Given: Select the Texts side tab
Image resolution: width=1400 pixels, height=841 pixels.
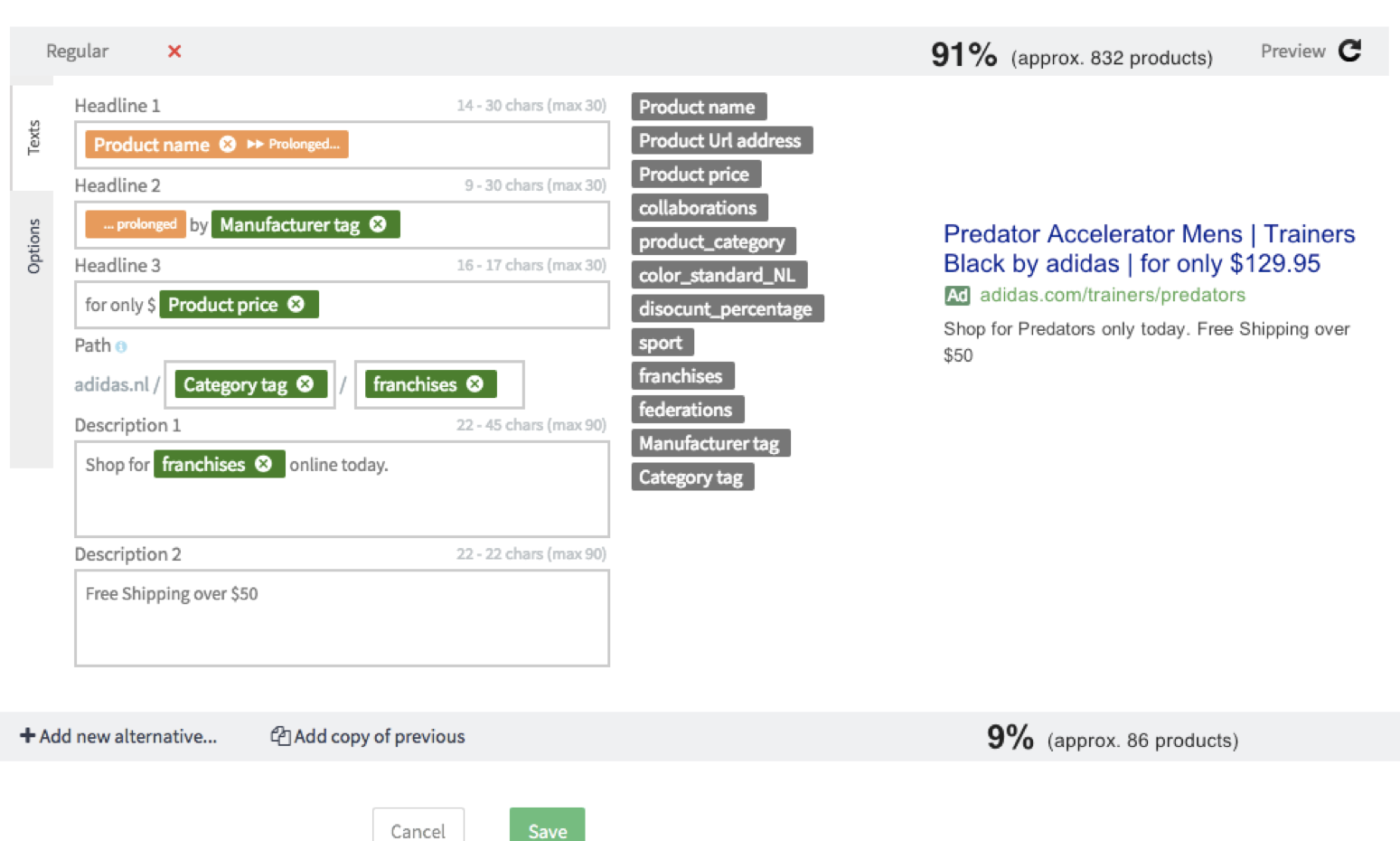Looking at the screenshot, I should click(33, 137).
